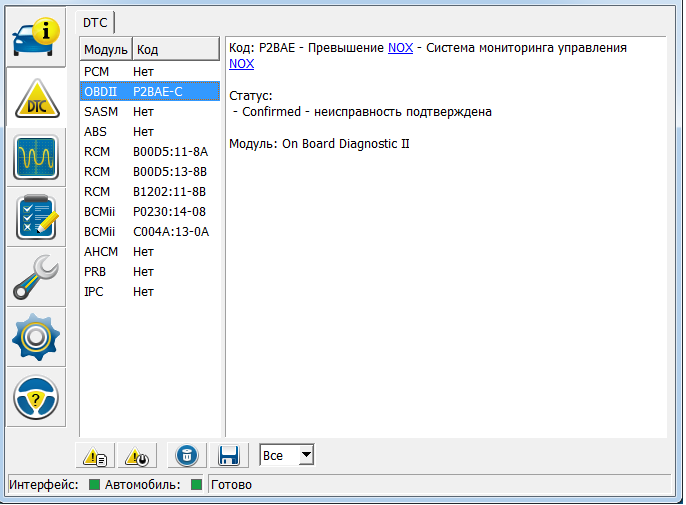Select the DTC warning triangle sidebar icon
686x505 pixels.
coord(37,98)
